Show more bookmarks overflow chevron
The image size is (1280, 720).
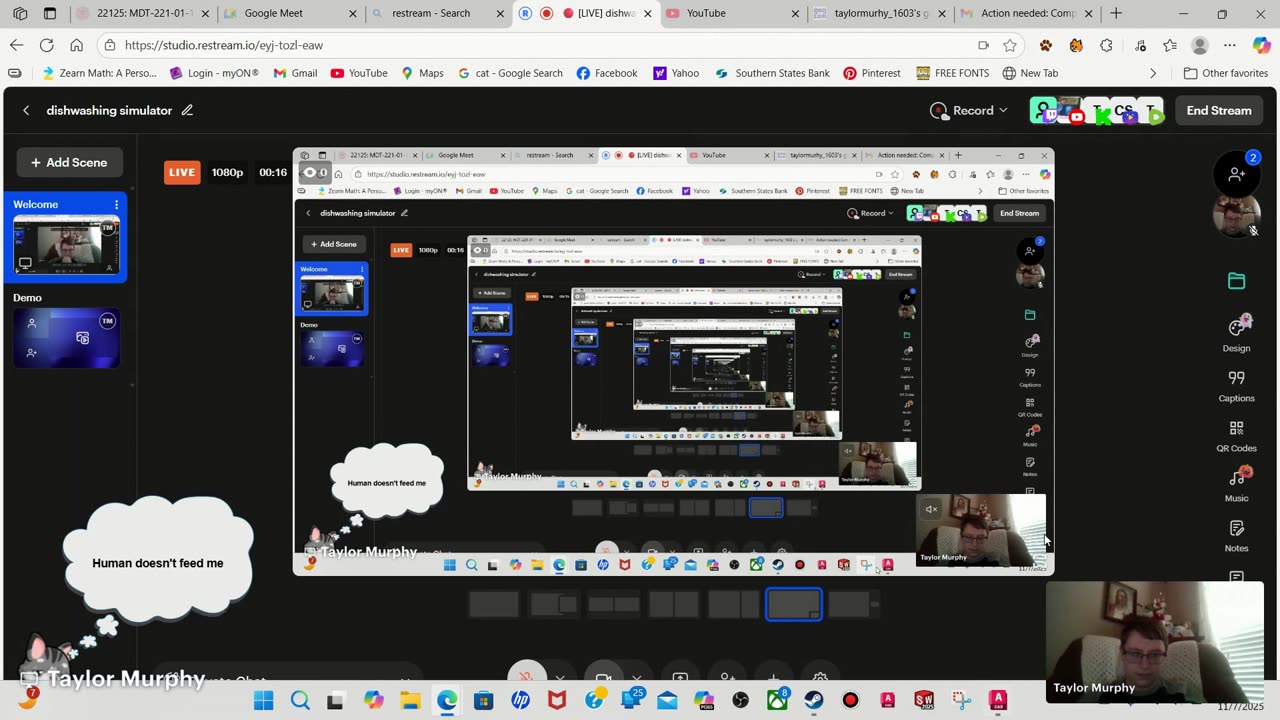[1153, 73]
